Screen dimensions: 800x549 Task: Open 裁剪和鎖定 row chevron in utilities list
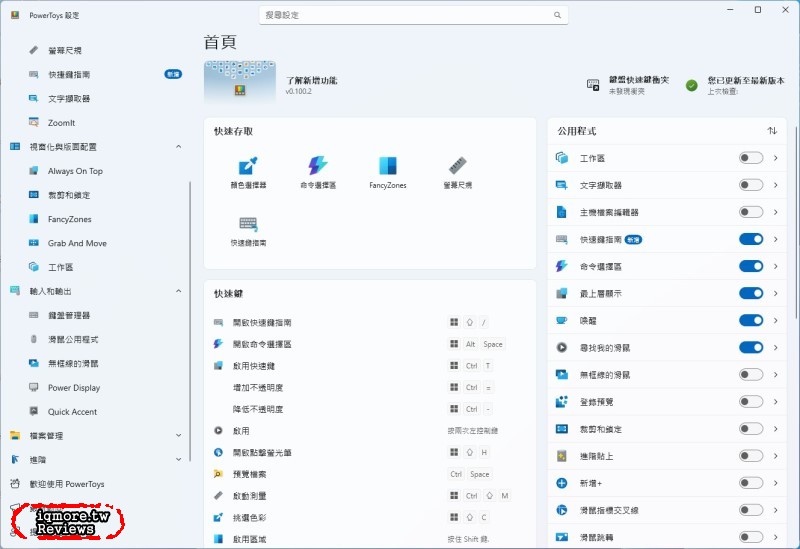coord(776,429)
